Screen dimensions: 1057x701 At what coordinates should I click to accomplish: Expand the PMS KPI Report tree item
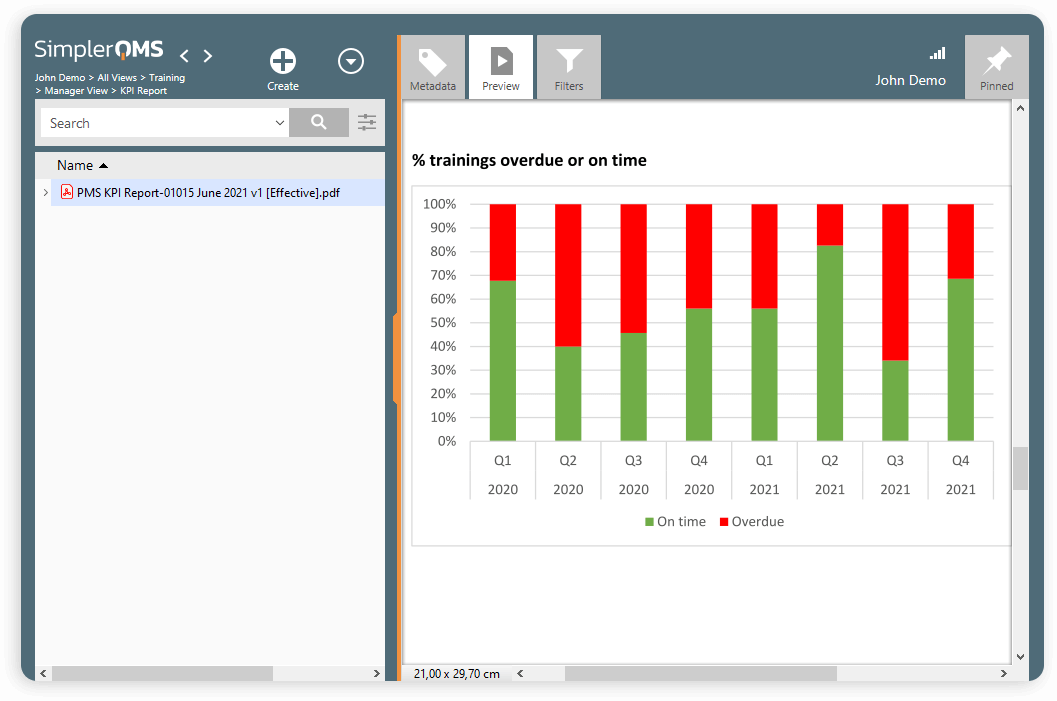[x=45, y=191]
